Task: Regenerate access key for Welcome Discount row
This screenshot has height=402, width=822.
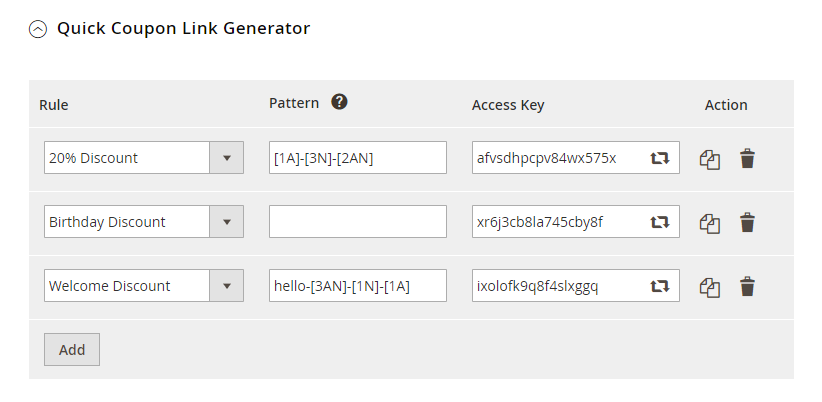Action: (660, 286)
